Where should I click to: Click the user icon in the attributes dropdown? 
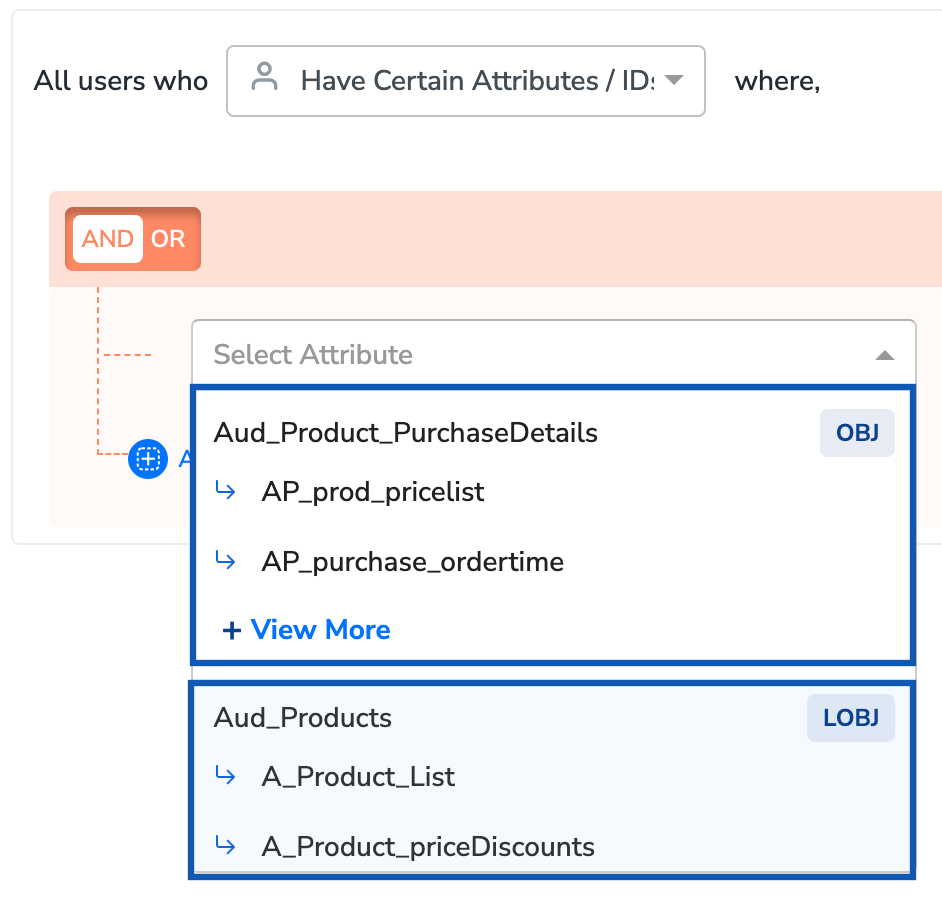point(264,78)
